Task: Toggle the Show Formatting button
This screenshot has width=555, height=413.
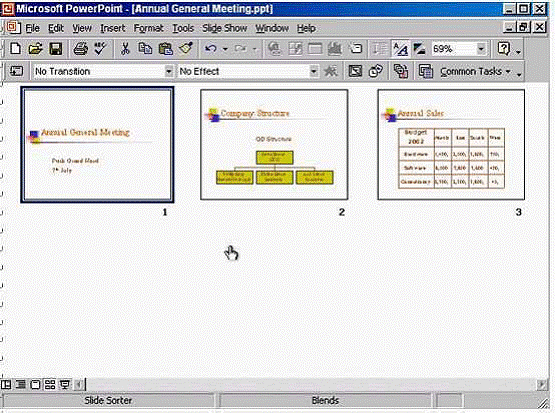Action: coord(400,49)
